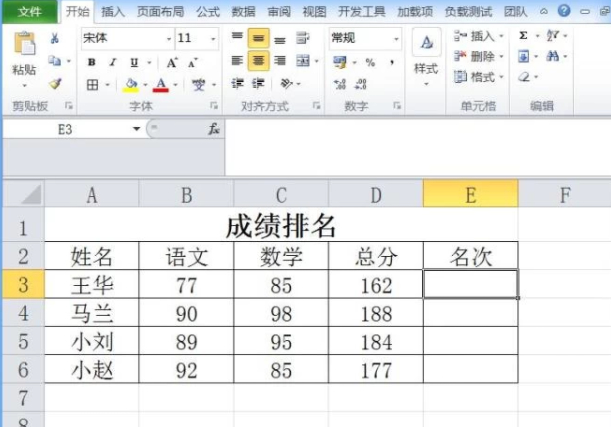
Task: Toggle middle vertical alignment
Action: pyautogui.click(x=258, y=38)
